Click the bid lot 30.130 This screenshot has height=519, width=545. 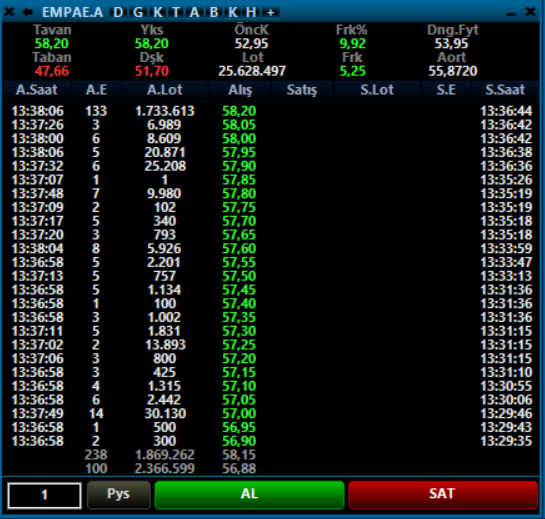pos(165,414)
